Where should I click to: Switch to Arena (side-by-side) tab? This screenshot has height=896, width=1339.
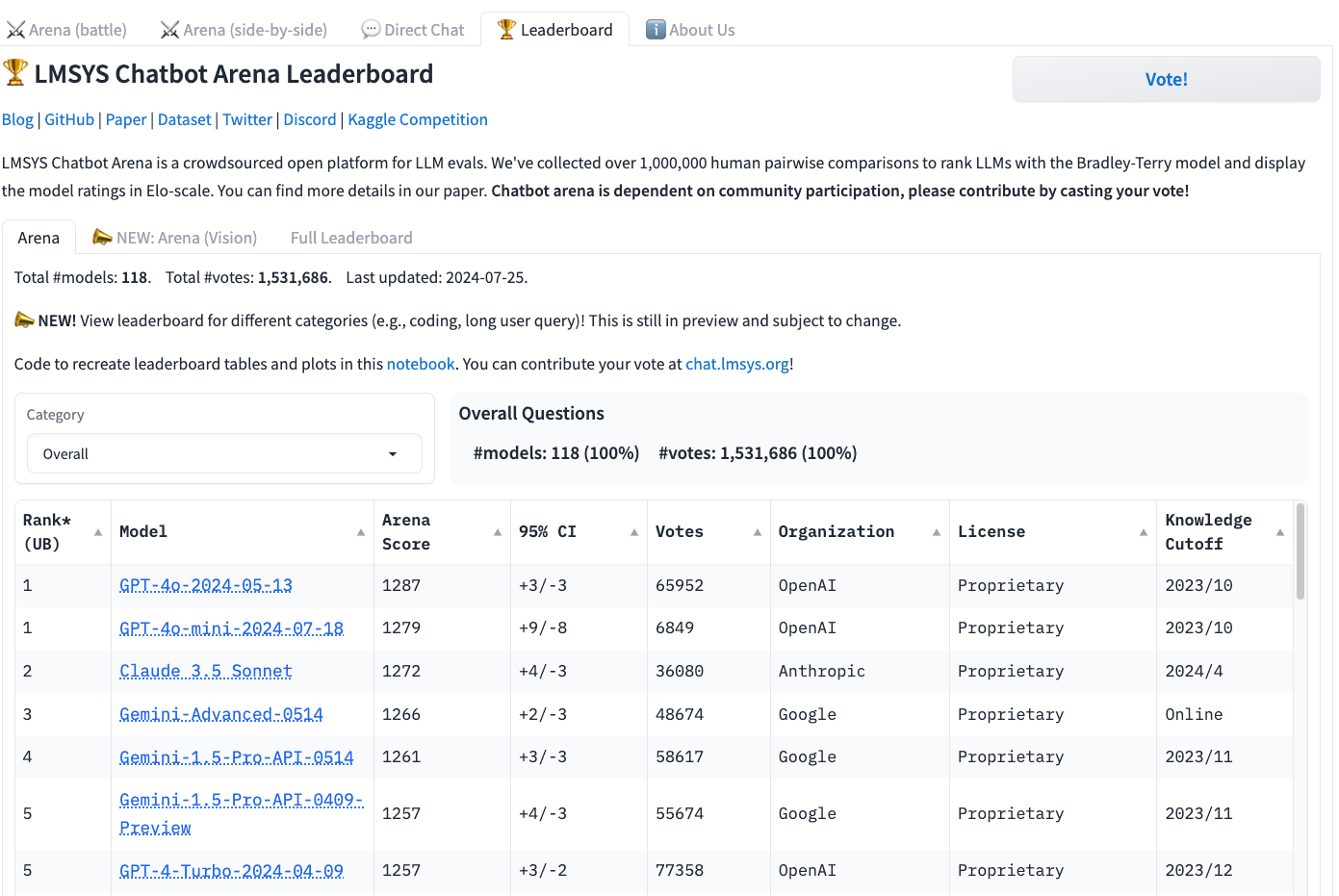[244, 30]
